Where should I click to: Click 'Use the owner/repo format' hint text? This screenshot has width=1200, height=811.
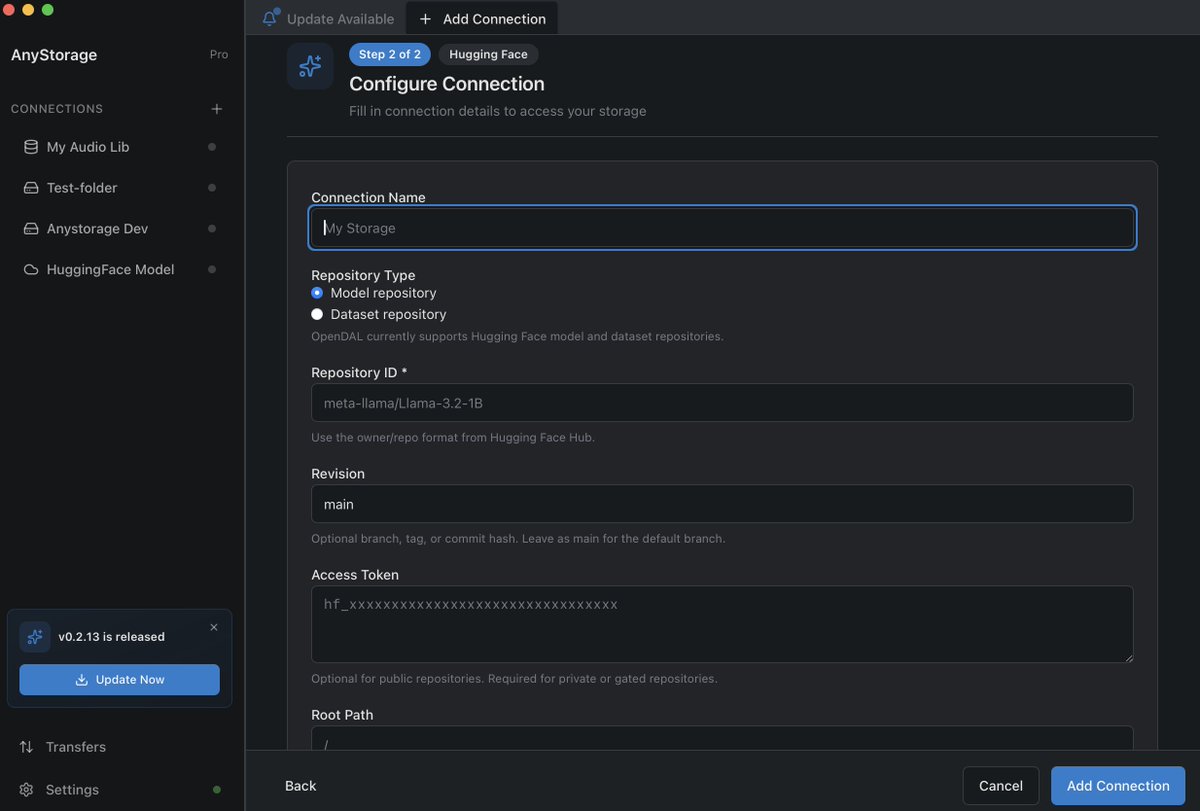[x=453, y=437]
